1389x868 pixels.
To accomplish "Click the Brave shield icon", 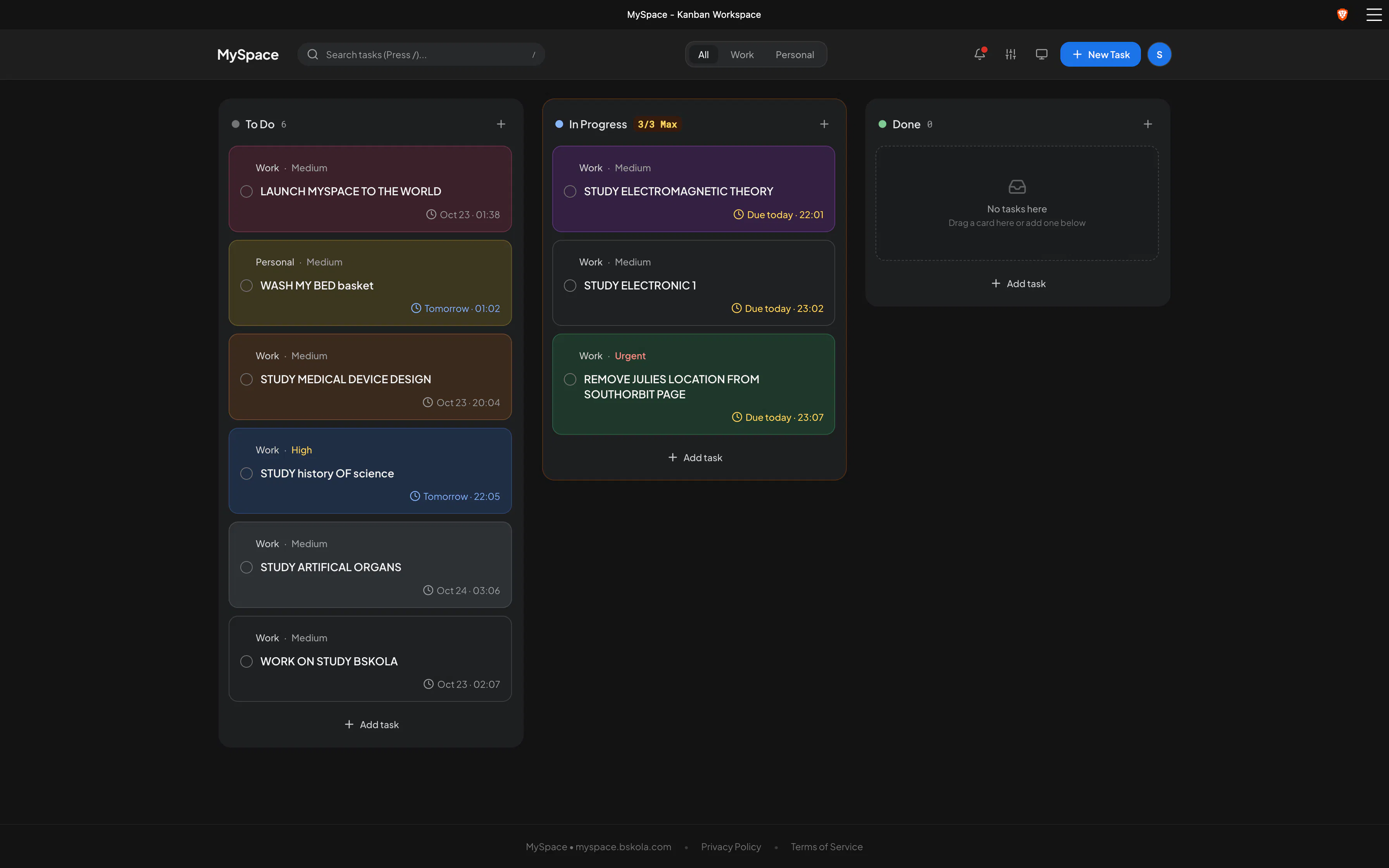I will pyautogui.click(x=1342, y=14).
